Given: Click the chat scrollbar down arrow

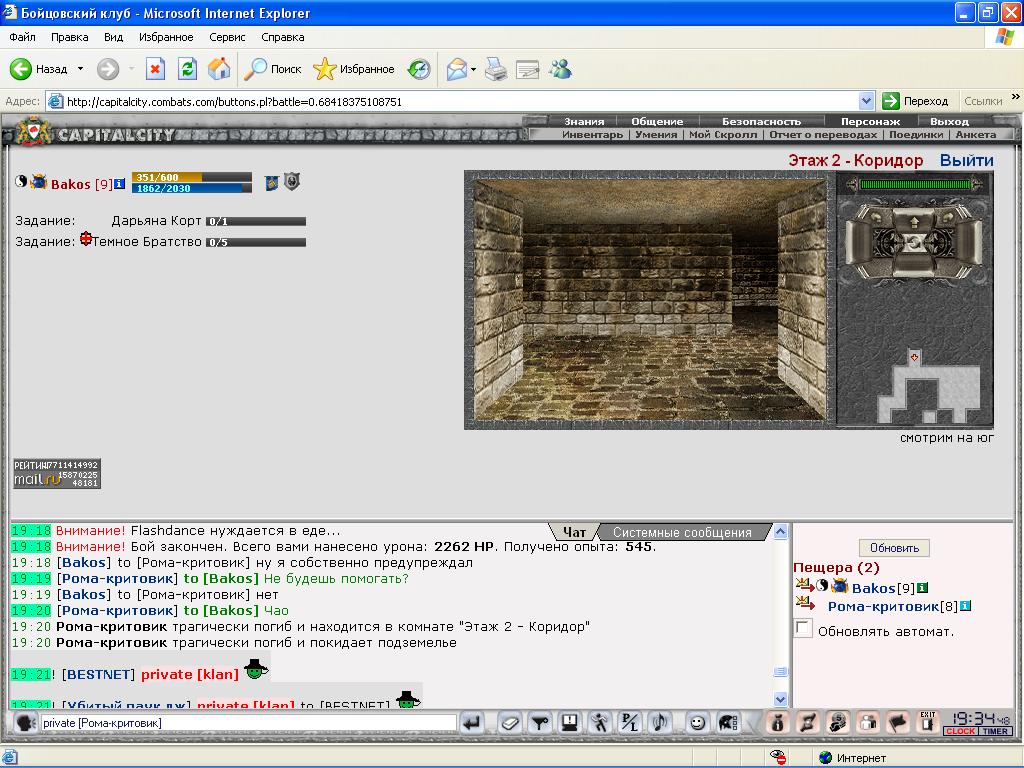Looking at the screenshot, I should [x=780, y=699].
